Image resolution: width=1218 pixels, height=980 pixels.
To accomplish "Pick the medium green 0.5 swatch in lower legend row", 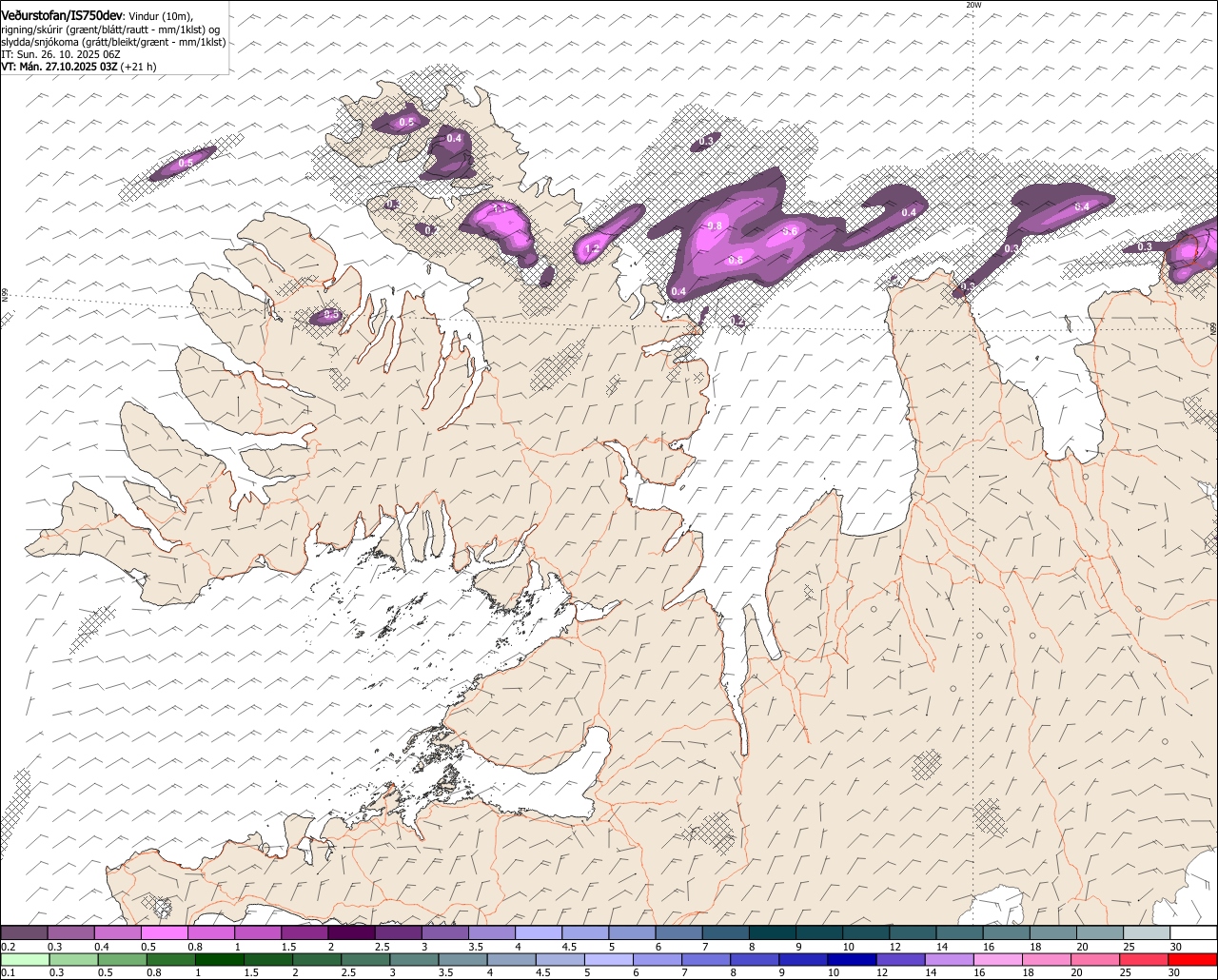I will tap(123, 959).
